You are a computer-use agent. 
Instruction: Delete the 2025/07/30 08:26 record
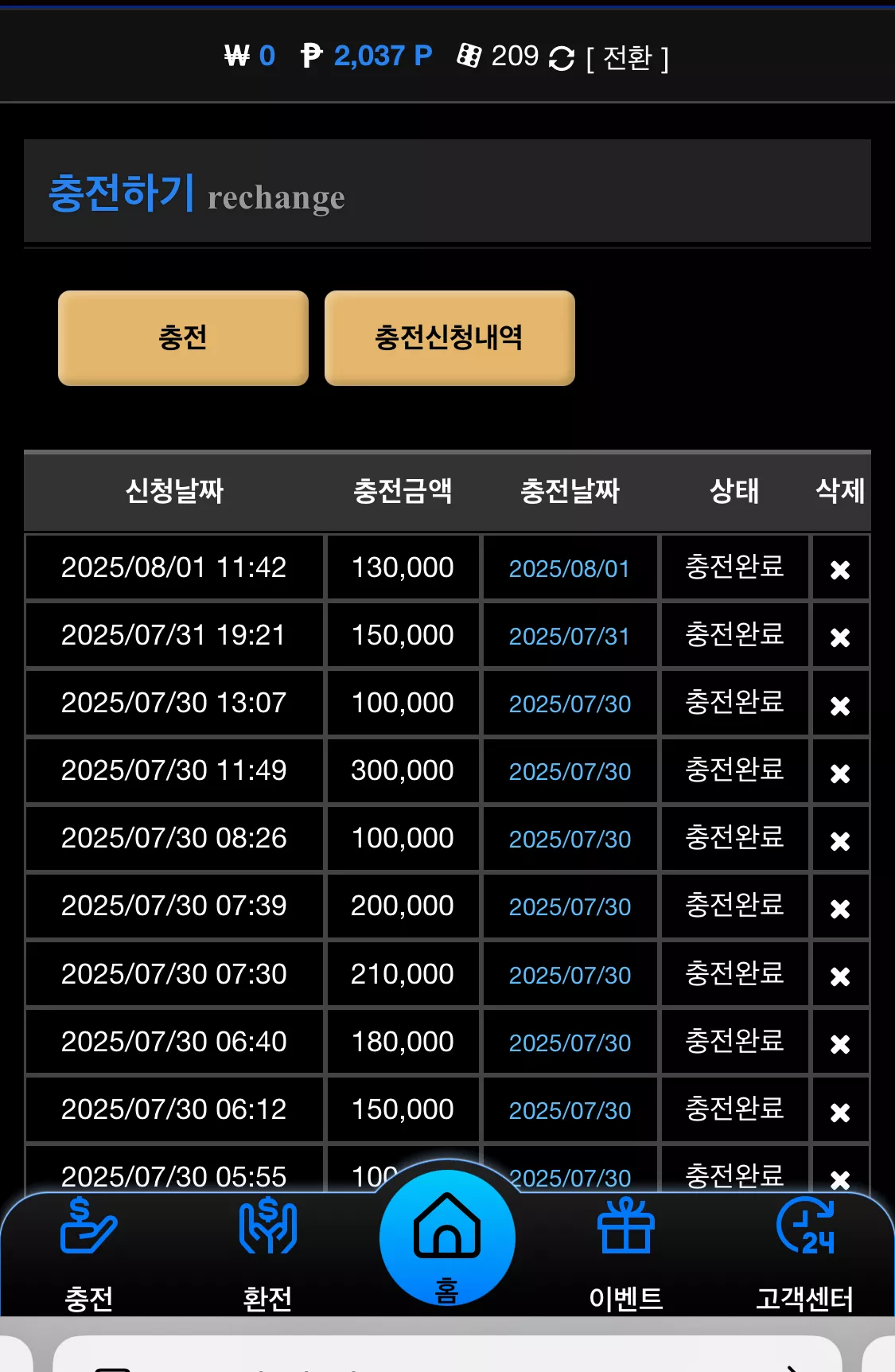coord(840,840)
